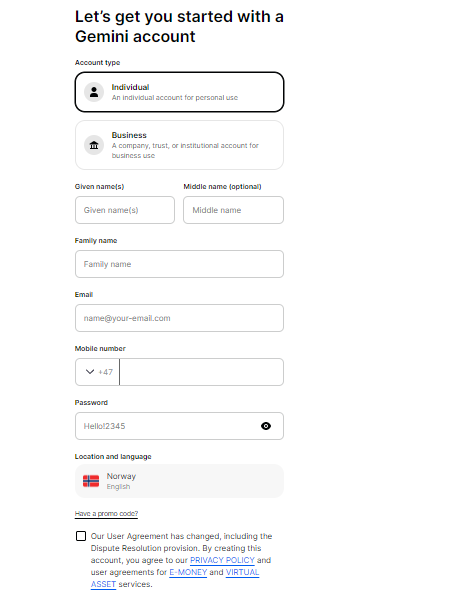This screenshot has width=473, height=600.
Task: Click the person icon for Individual account
Action: (x=94, y=92)
